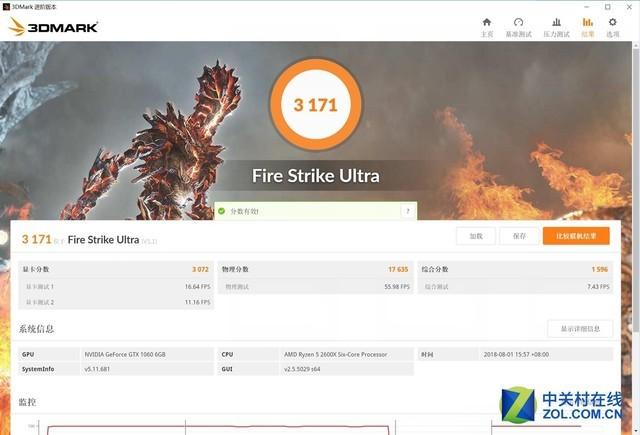Click the 2018-08-01 15:57 timestamp value
The image size is (640, 435).
(516, 355)
